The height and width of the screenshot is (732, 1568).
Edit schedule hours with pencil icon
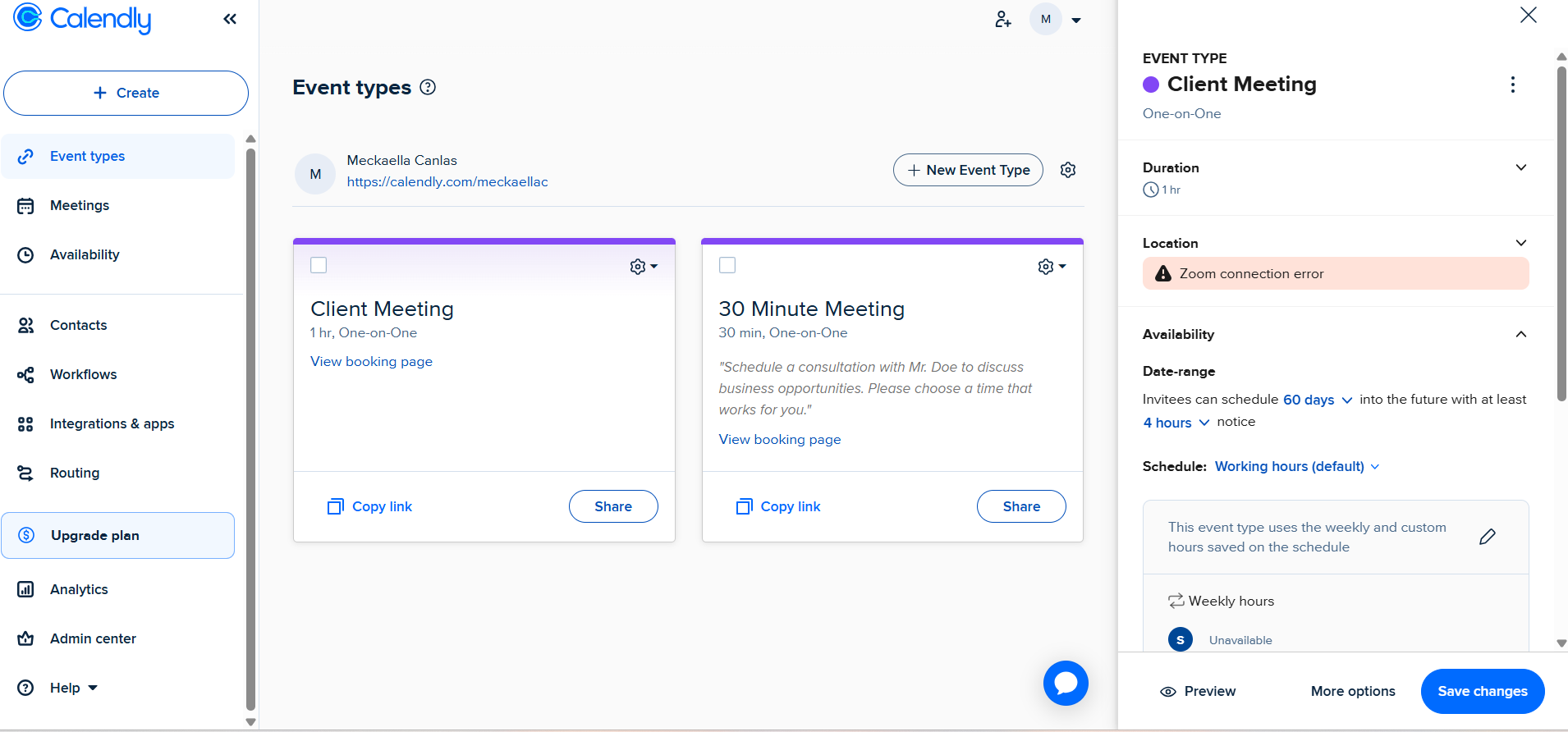point(1488,537)
